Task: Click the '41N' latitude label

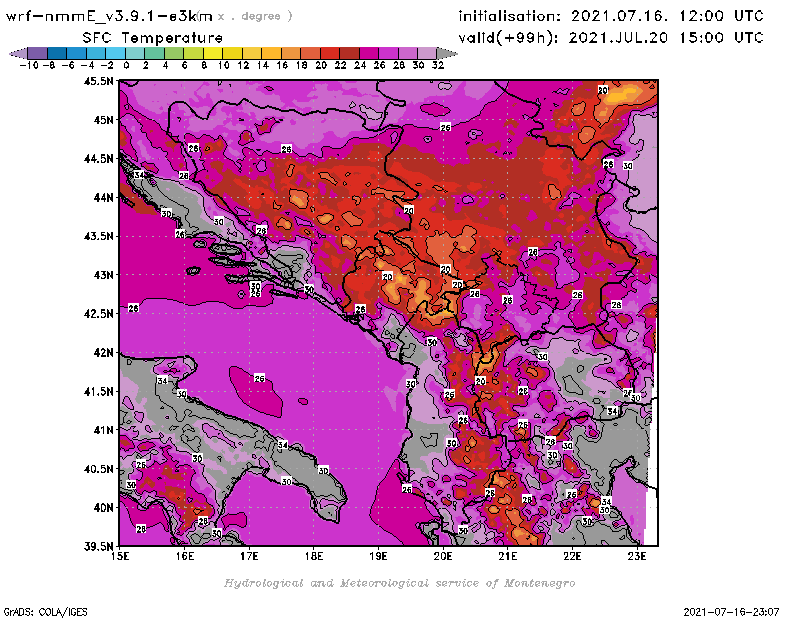Action: (103, 430)
